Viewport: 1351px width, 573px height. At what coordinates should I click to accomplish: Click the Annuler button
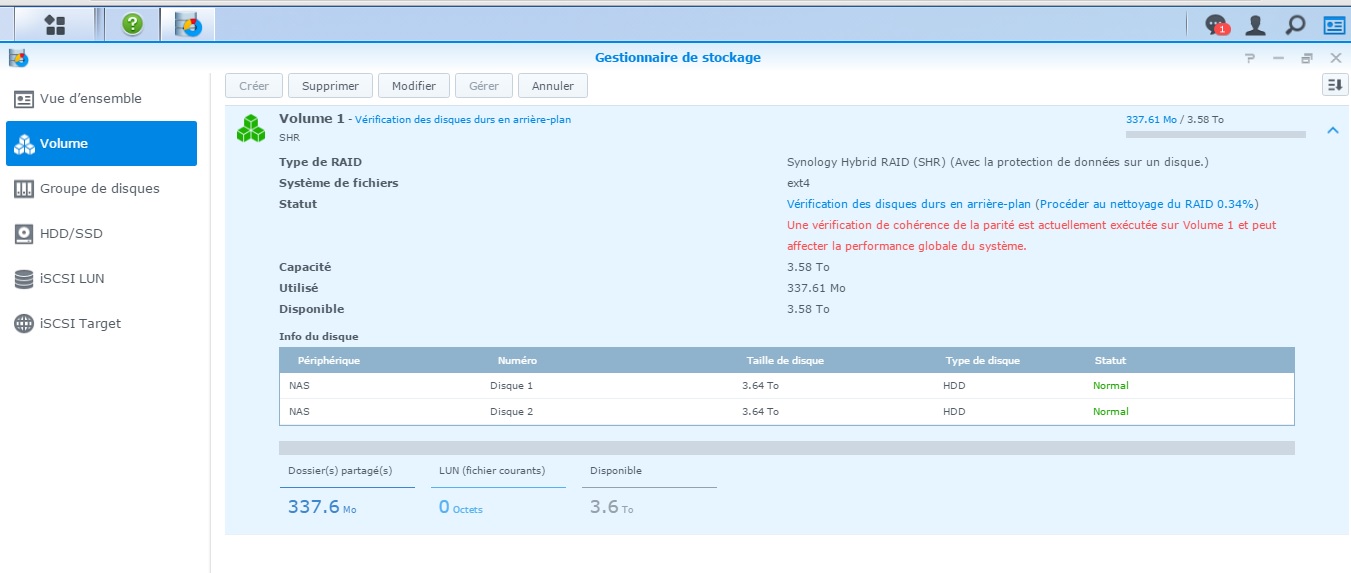(552, 86)
